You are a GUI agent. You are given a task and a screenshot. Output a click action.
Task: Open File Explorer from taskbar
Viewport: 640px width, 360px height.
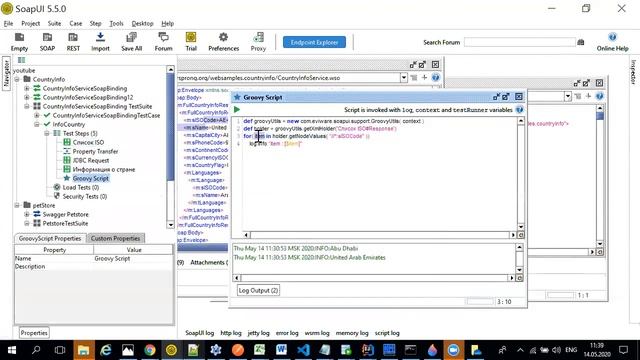point(84,350)
